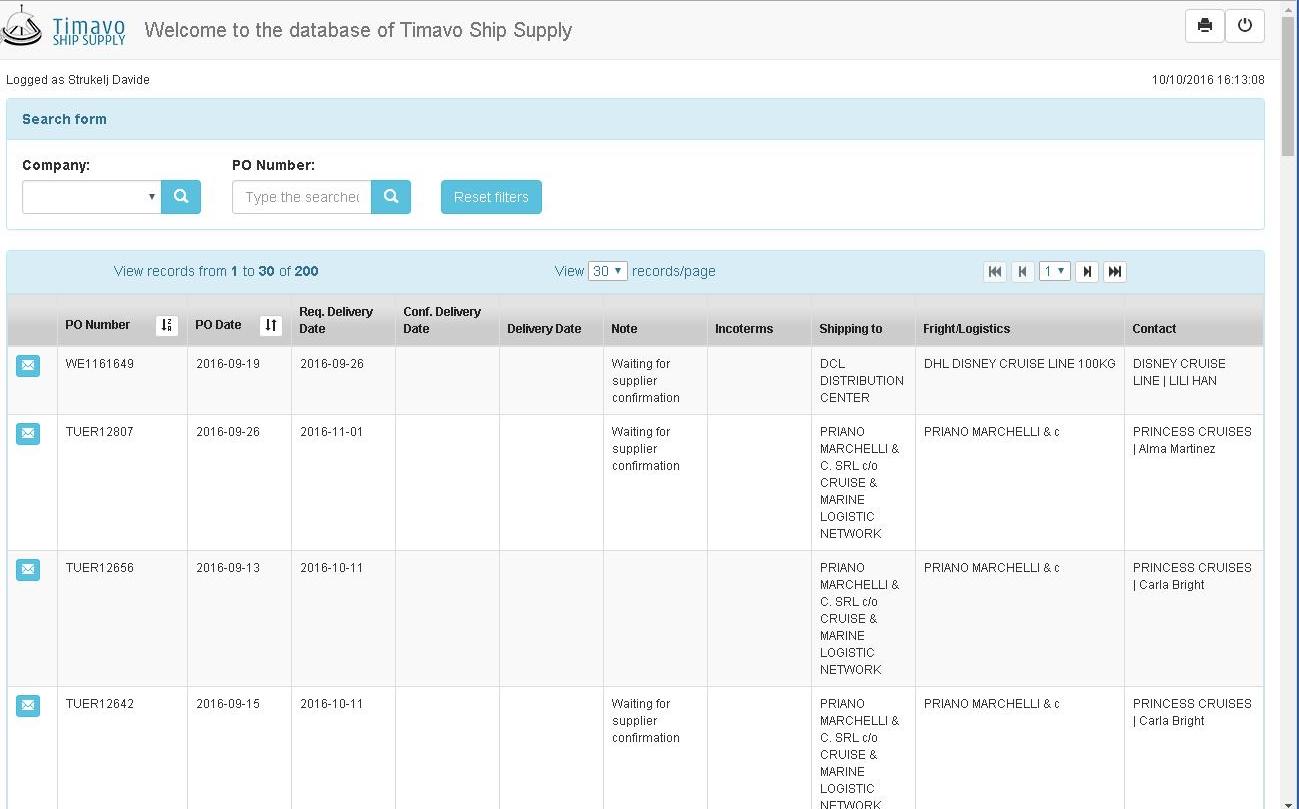Go to next page of records

(1087, 271)
